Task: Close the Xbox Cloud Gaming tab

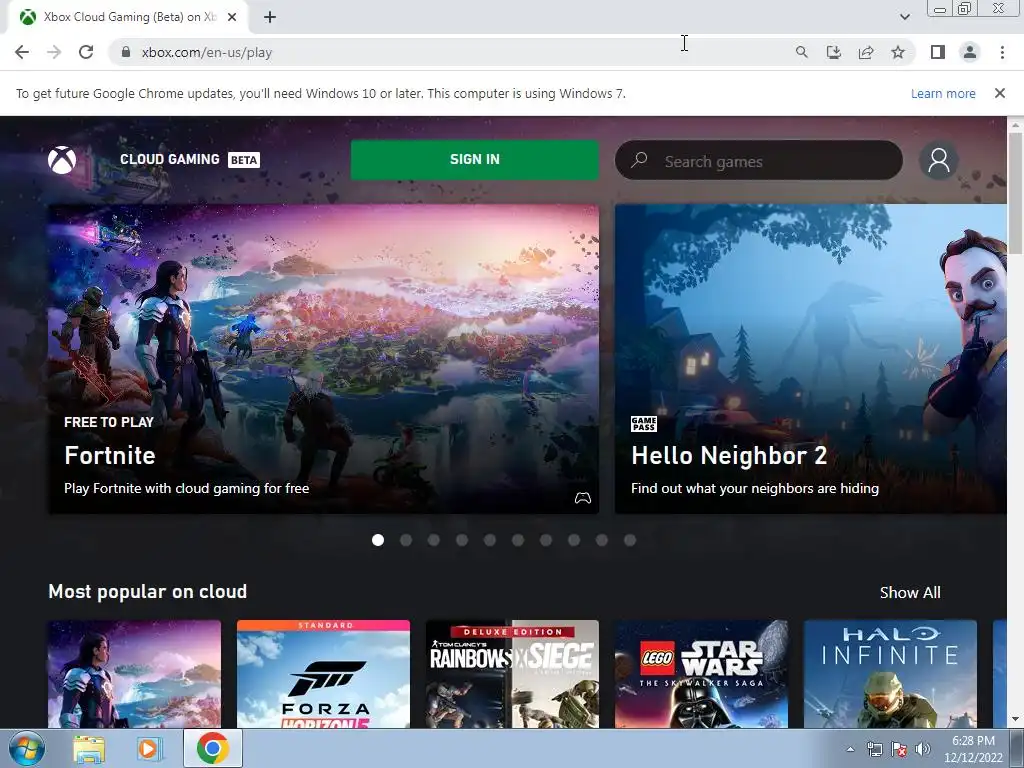Action: (x=232, y=18)
